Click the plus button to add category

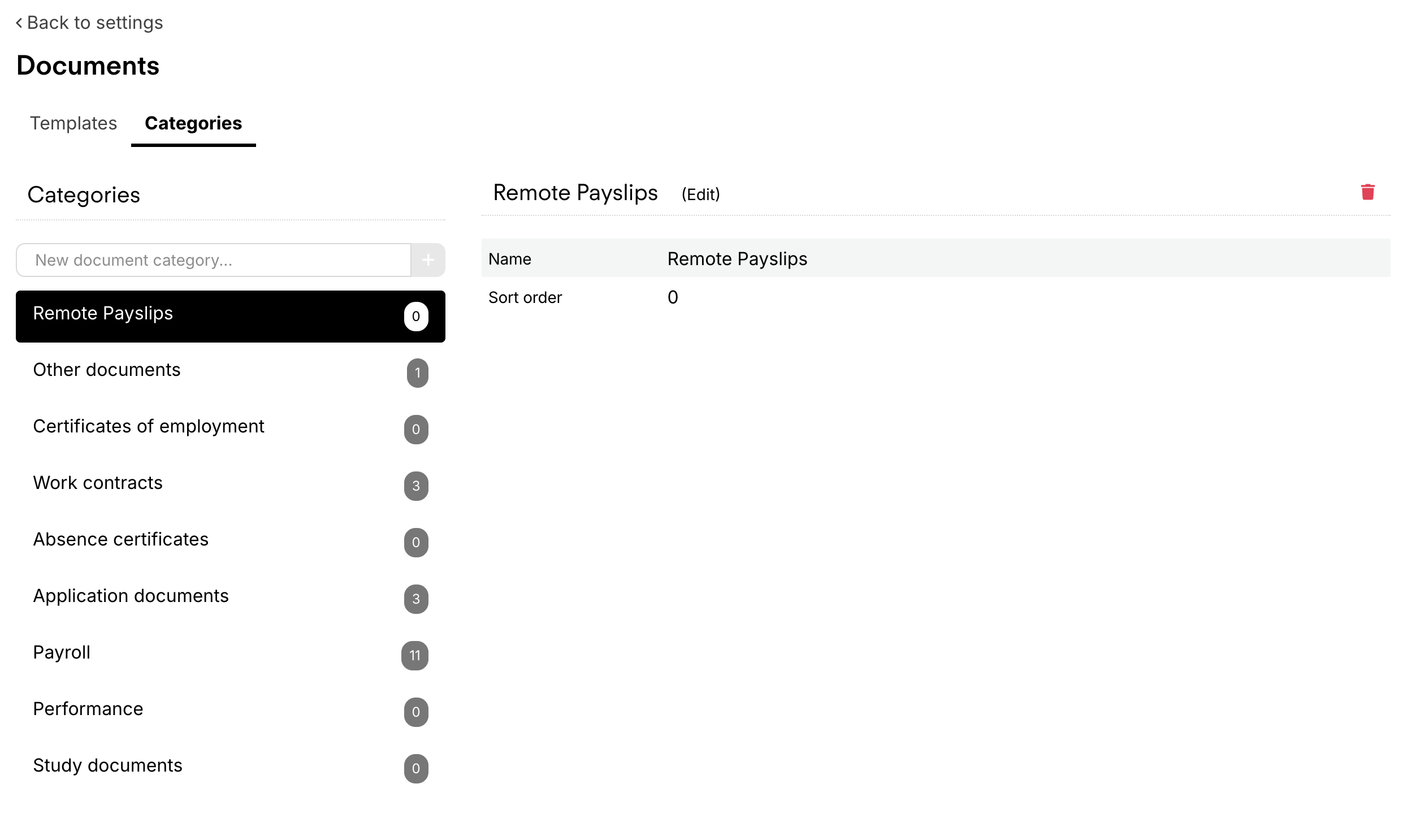[428, 260]
